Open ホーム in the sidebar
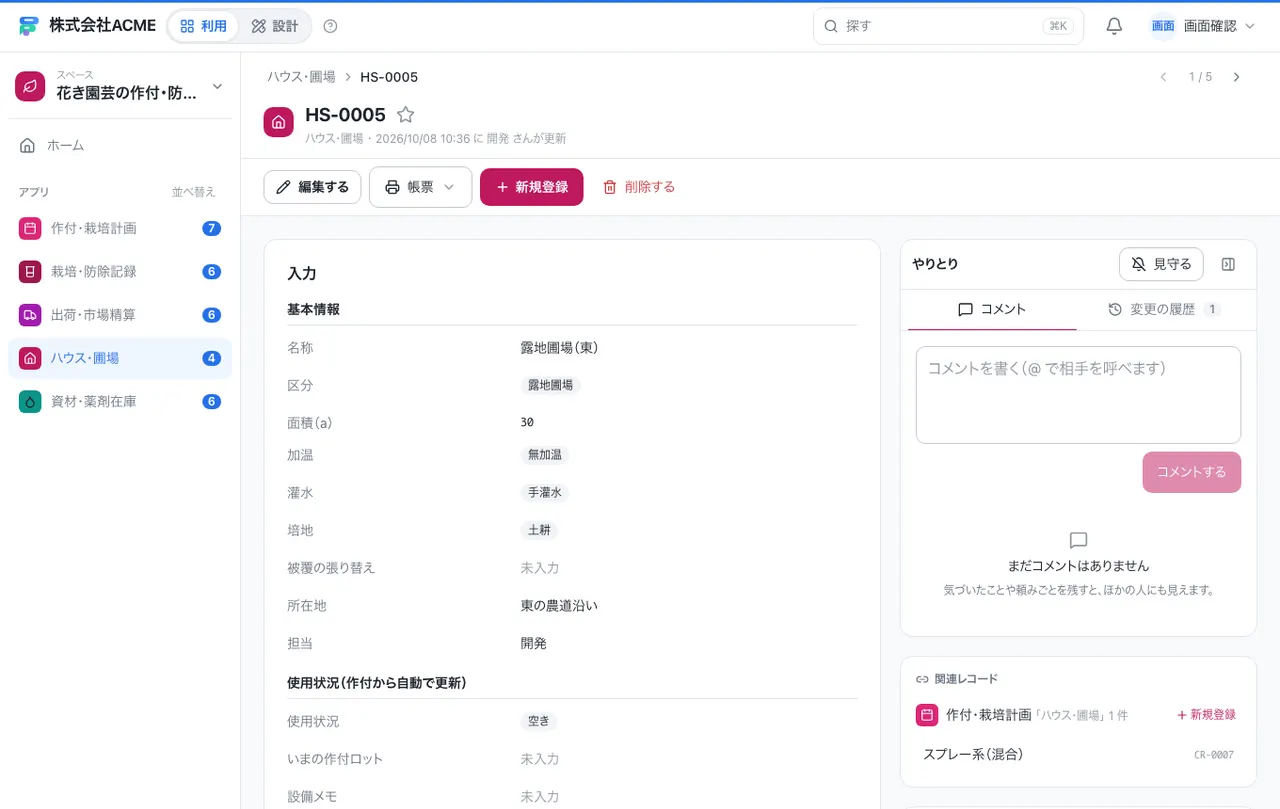The width and height of the screenshot is (1280, 809). [120, 145]
